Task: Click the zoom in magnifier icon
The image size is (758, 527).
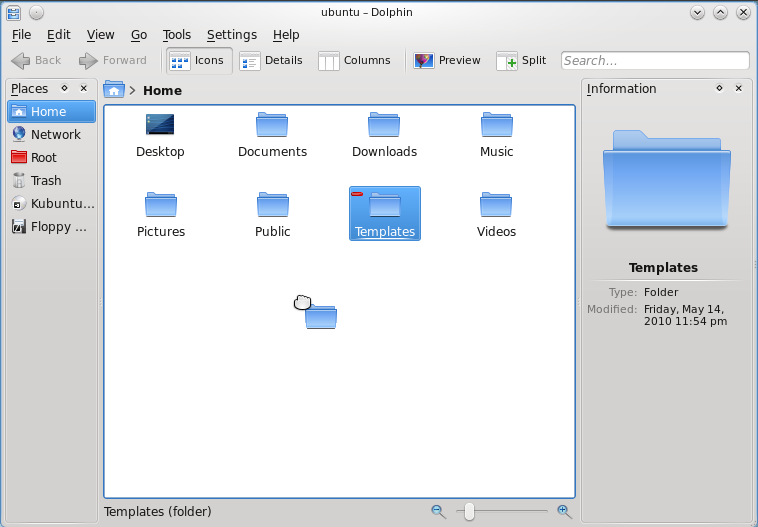Action: (564, 511)
